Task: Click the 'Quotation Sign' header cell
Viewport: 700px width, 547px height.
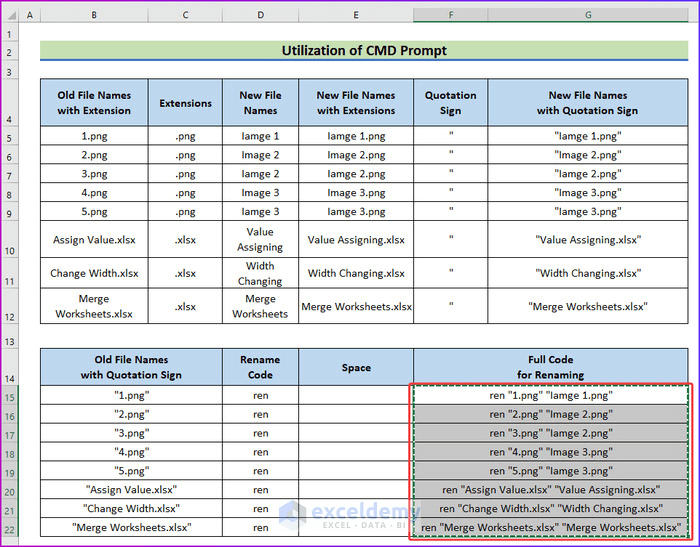Action: (x=450, y=103)
